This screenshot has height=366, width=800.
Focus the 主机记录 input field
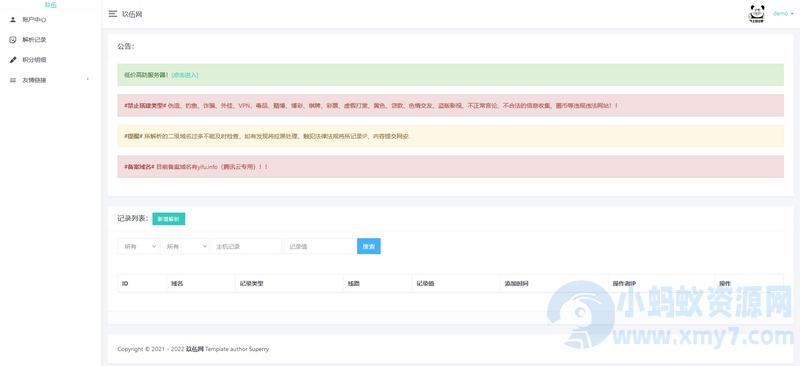coord(246,246)
